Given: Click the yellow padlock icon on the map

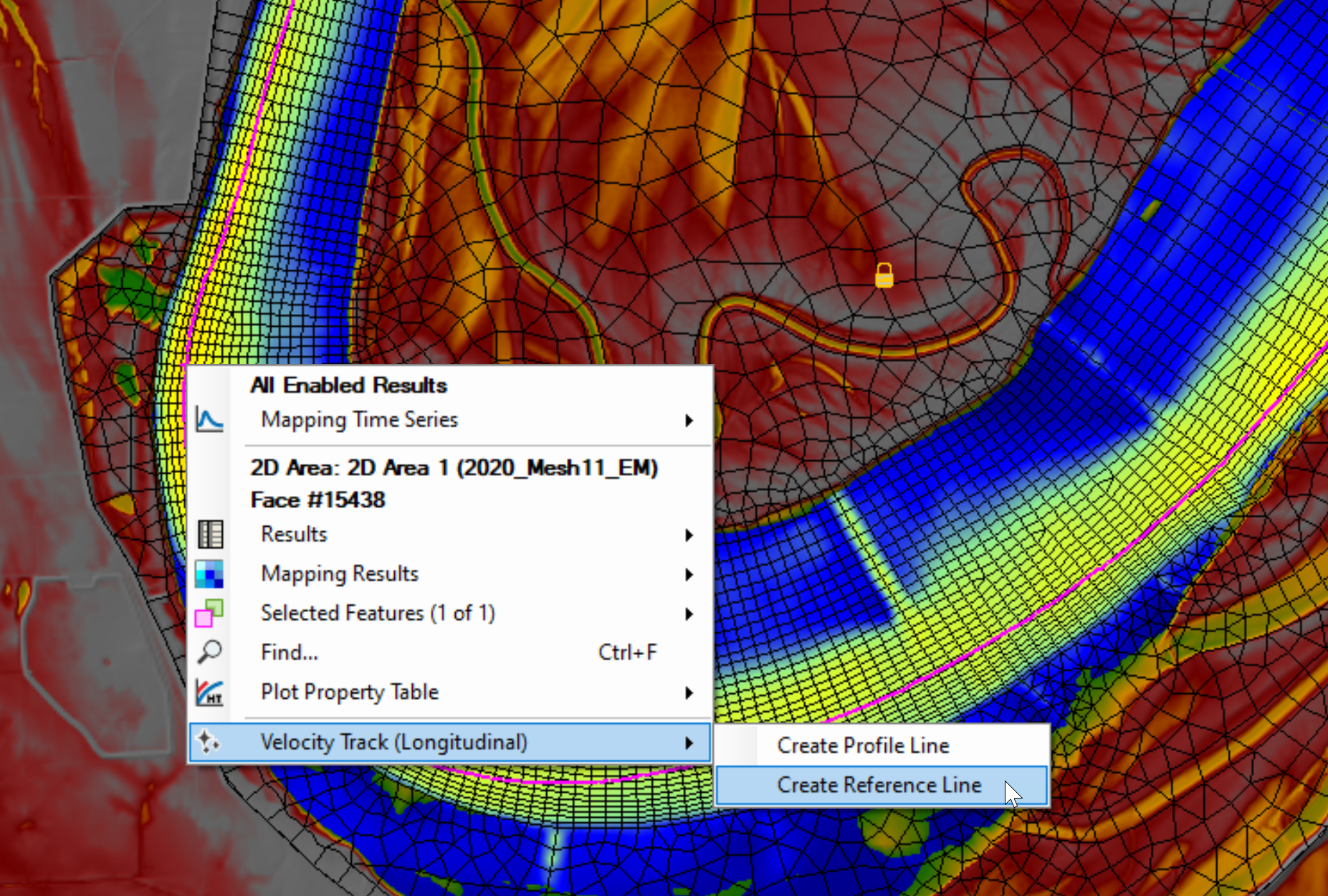Looking at the screenshot, I should [x=884, y=275].
